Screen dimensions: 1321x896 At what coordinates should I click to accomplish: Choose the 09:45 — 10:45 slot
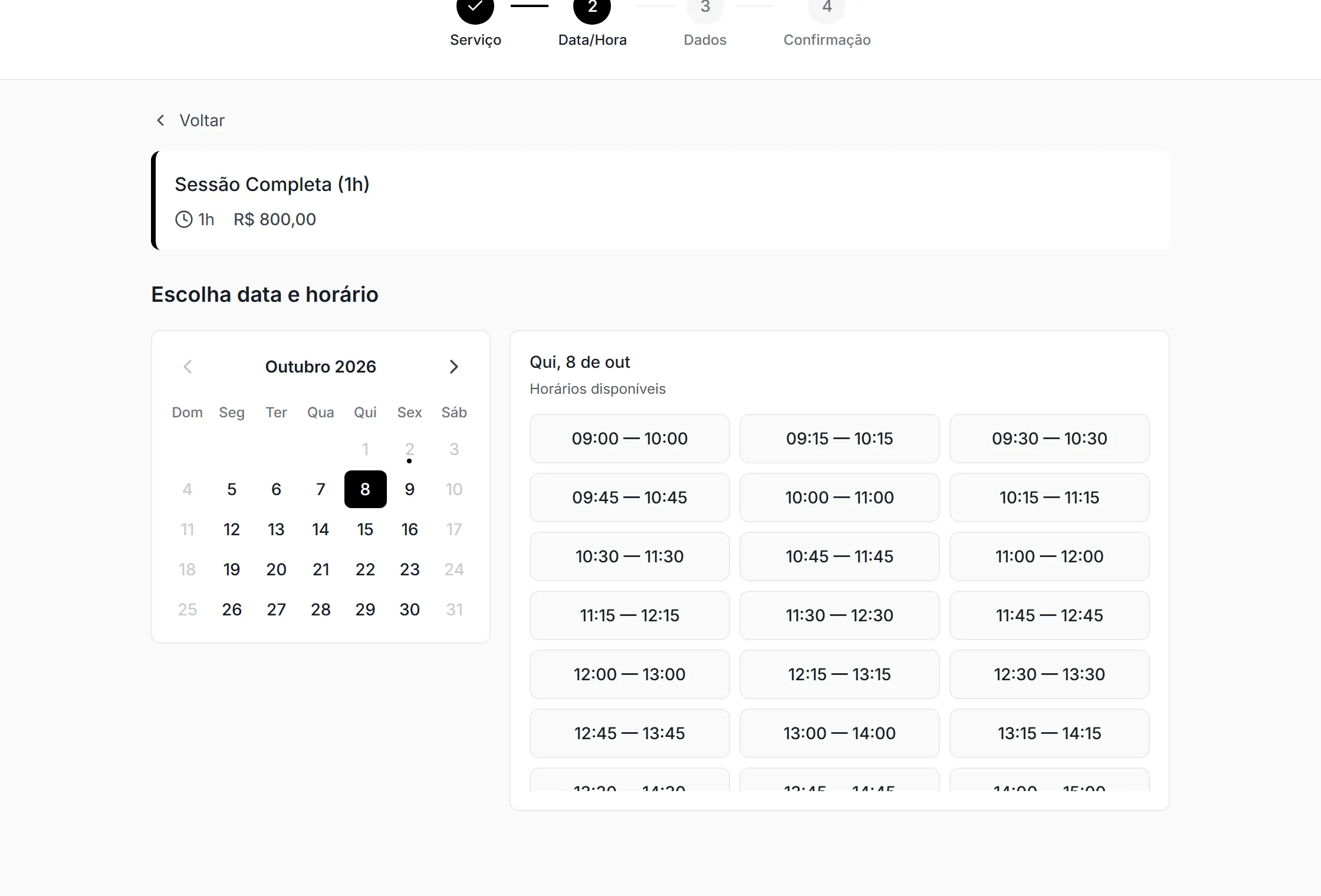pos(630,498)
